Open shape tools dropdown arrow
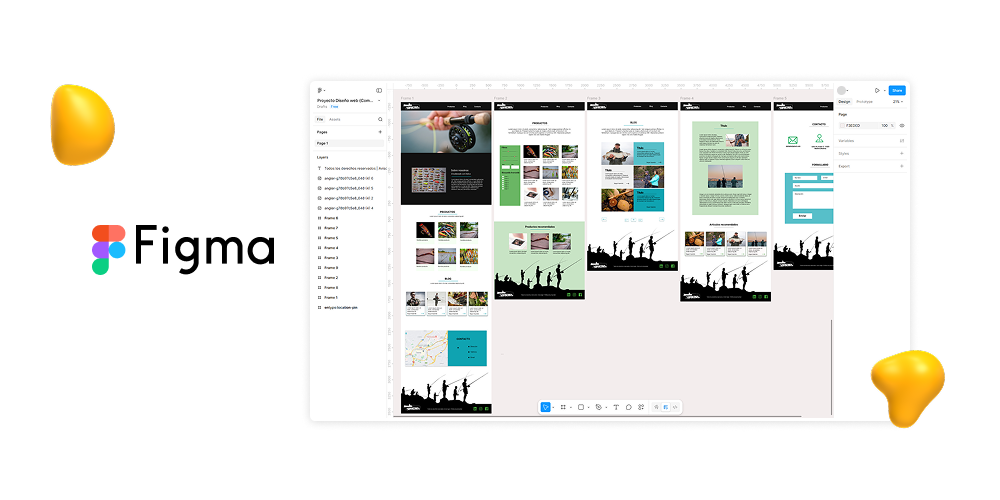 pos(588,407)
